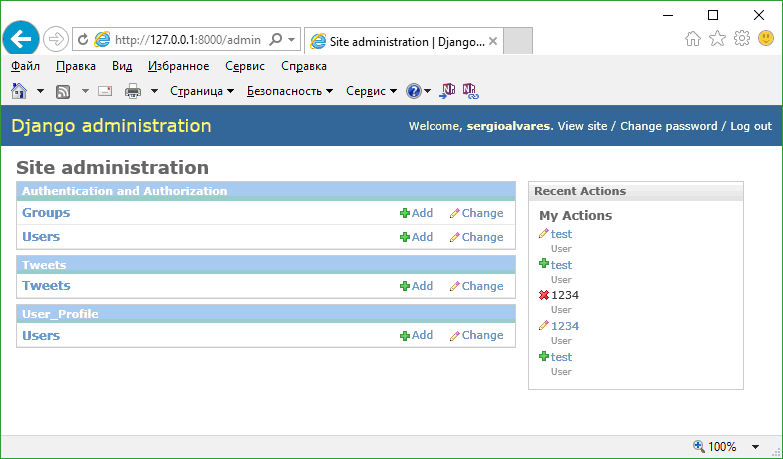Click the Refresh icon in address bar
Image resolution: width=783 pixels, height=459 pixels.
(83, 39)
